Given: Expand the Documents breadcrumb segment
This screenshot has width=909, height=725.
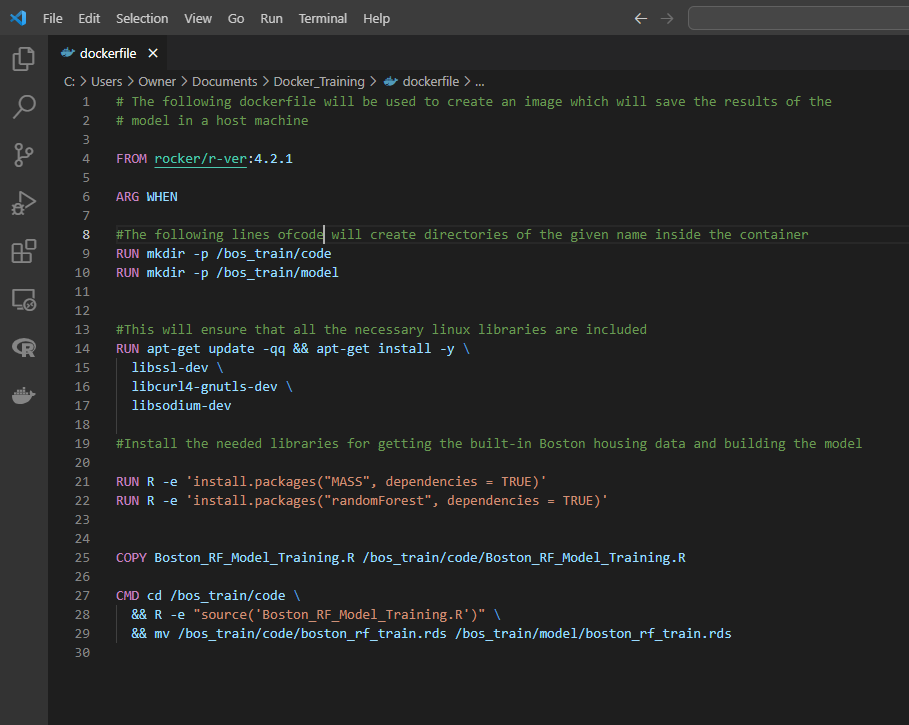Looking at the screenshot, I should pyautogui.click(x=224, y=82).
